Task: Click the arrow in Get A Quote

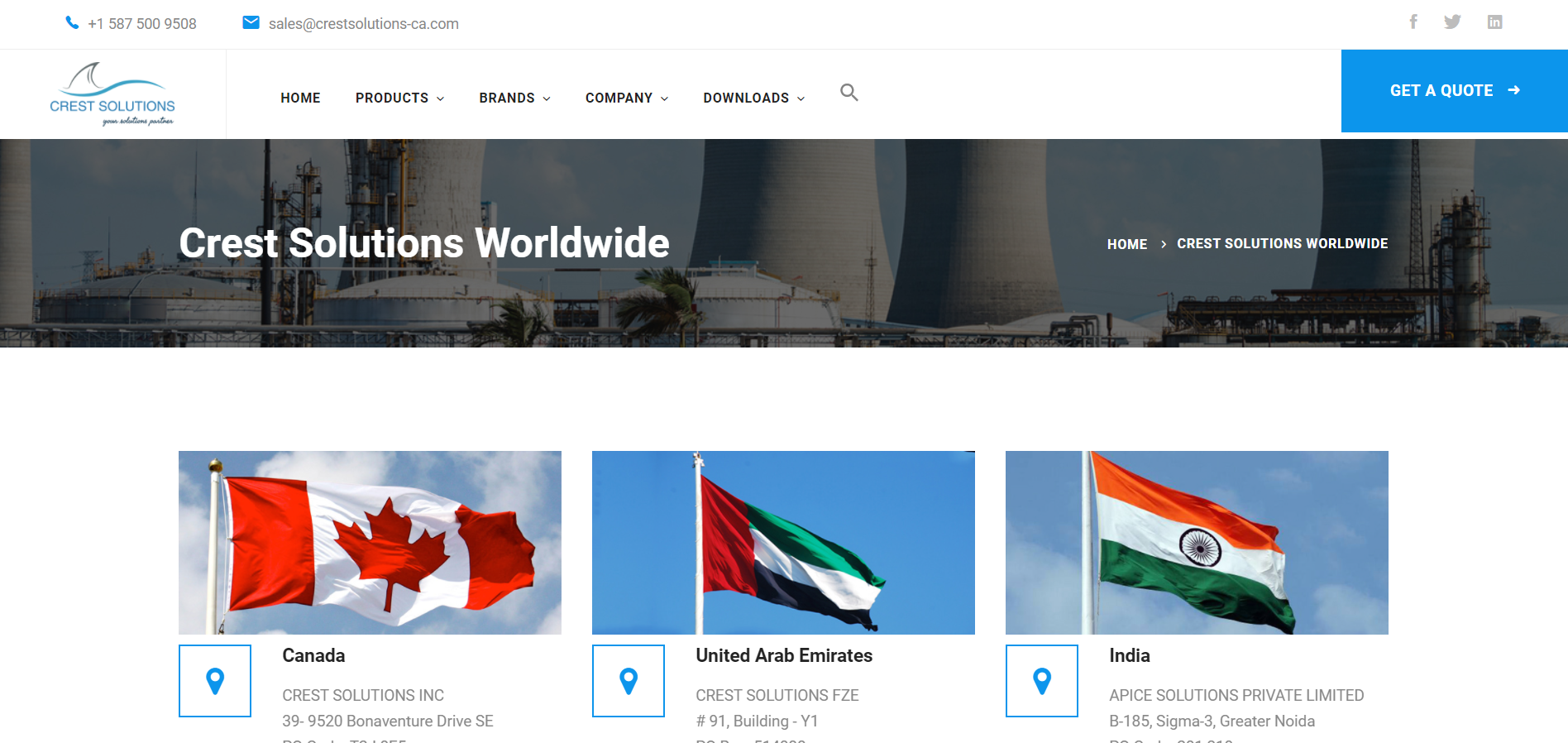Action: point(1513,90)
